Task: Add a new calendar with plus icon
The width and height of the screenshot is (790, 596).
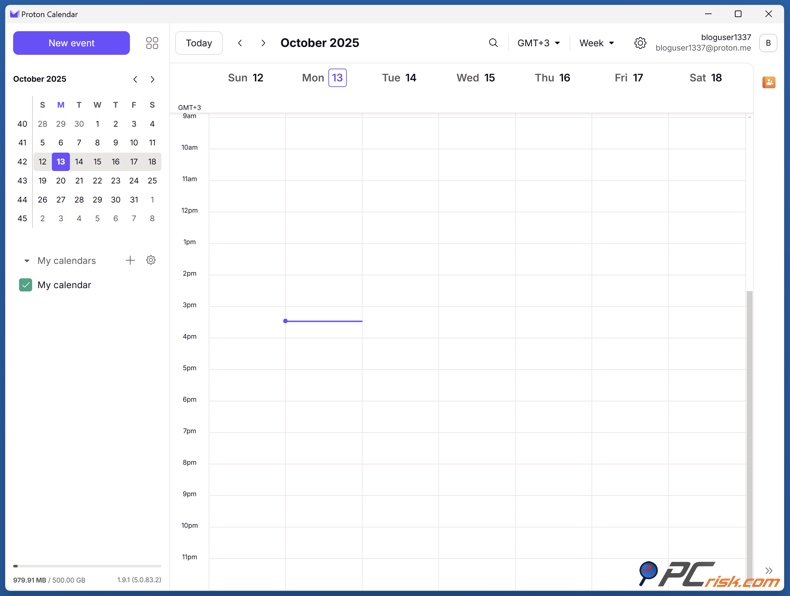Action: point(130,260)
